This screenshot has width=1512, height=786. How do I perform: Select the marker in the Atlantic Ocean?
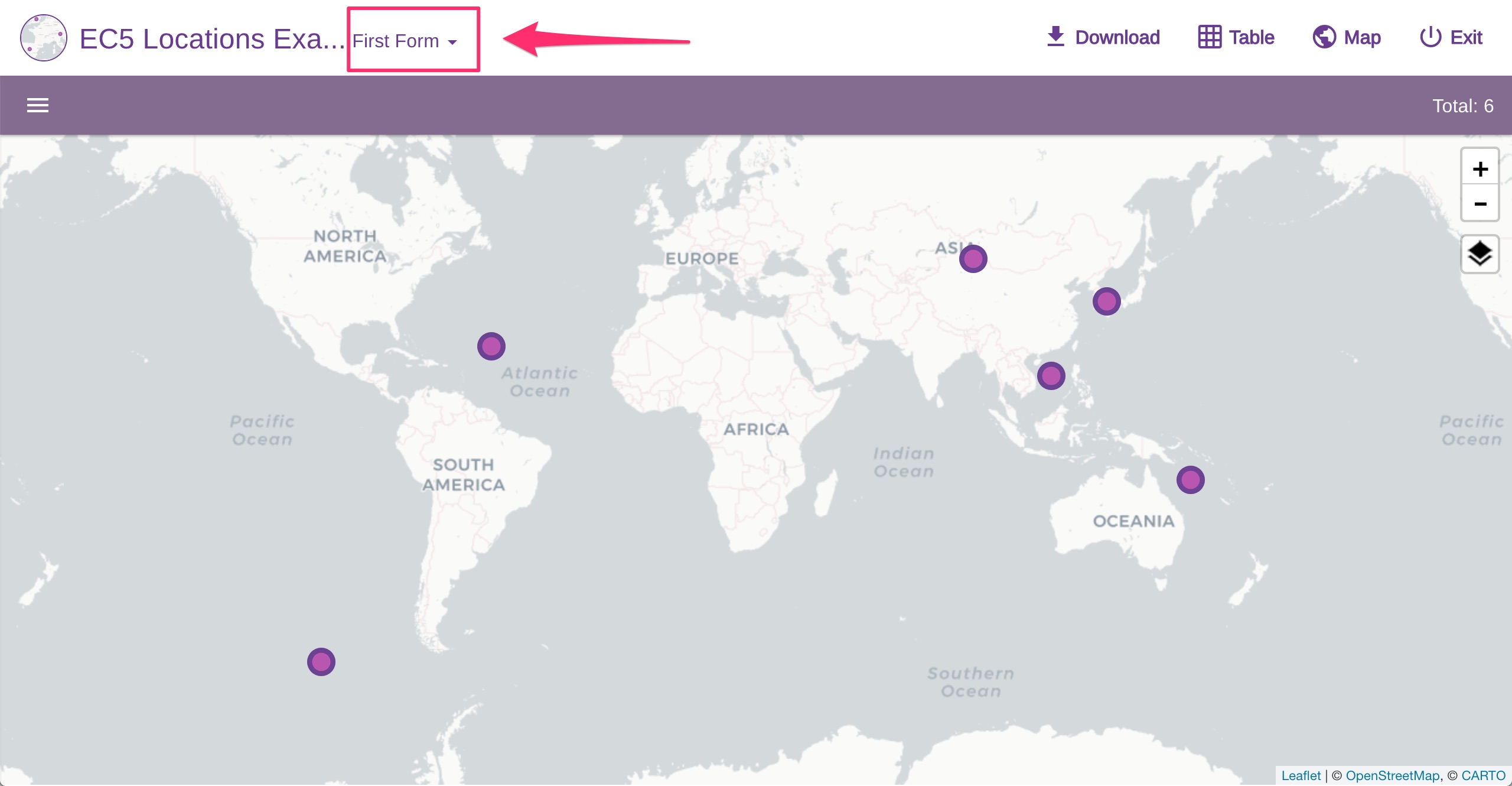tap(491, 346)
